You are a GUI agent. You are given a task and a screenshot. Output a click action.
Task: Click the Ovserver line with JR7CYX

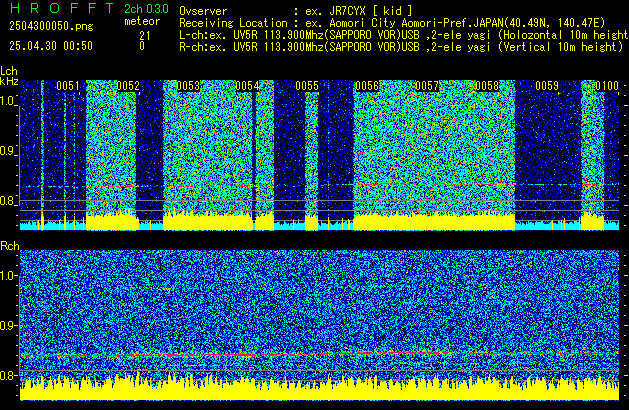296,11
